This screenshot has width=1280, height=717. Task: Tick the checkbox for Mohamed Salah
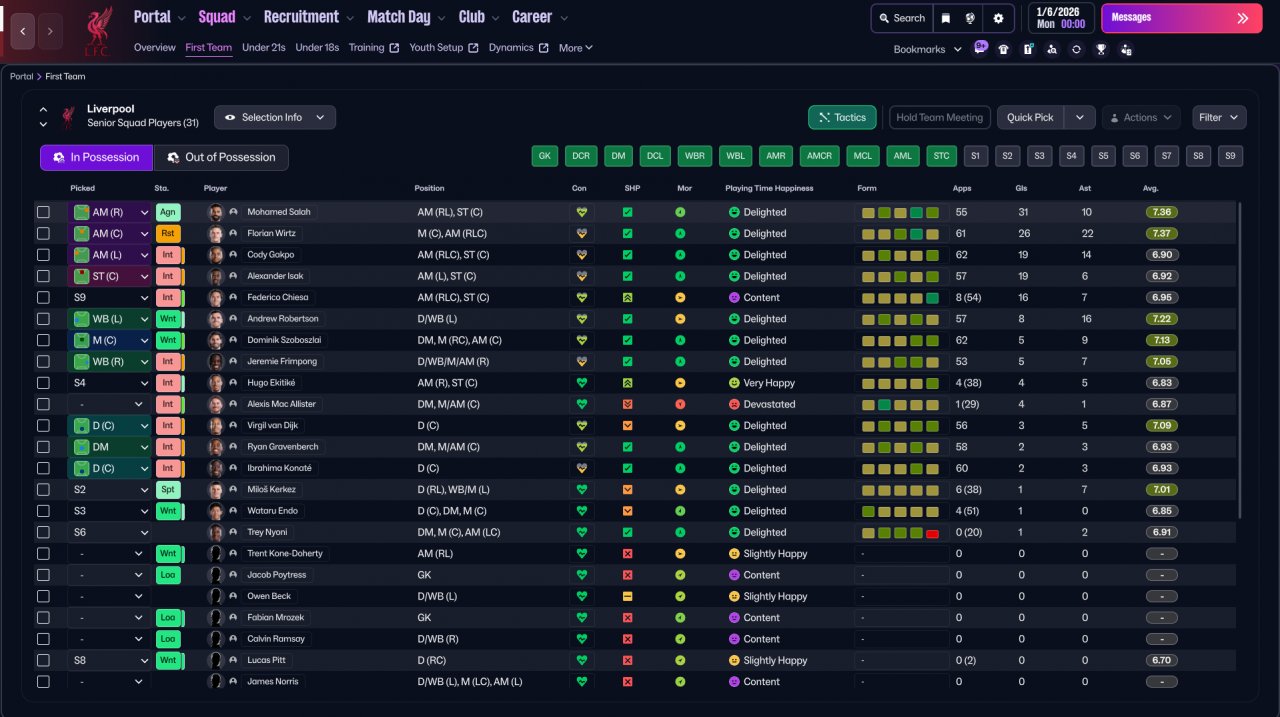(x=43, y=212)
